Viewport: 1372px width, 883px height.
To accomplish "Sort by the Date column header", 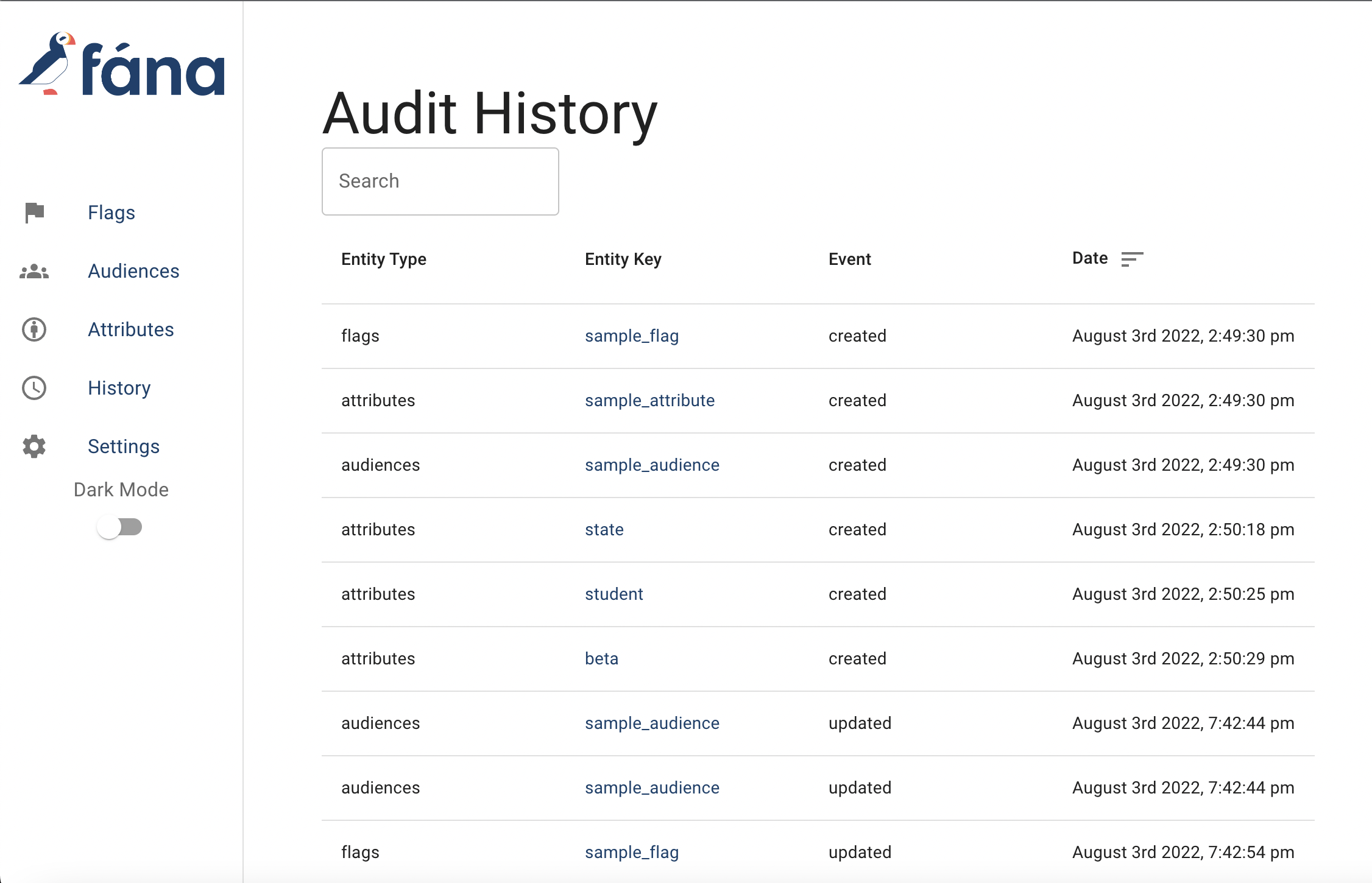I will pos(1090,258).
